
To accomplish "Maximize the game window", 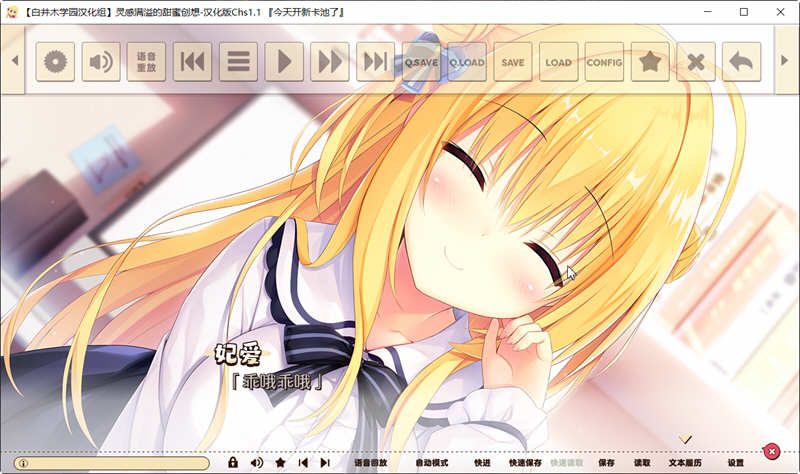I will pos(744,12).
